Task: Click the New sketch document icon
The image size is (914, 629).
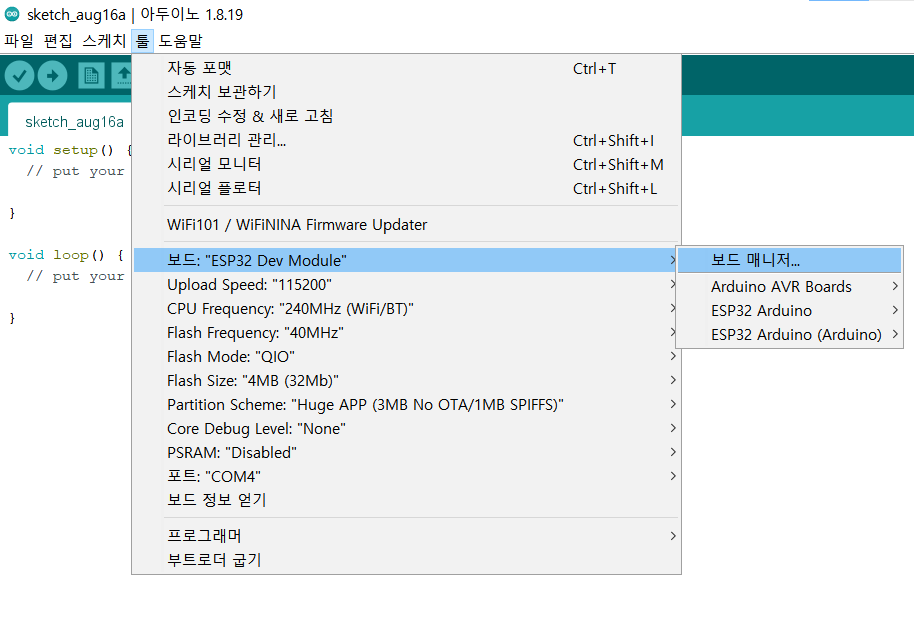Action: tap(91, 76)
